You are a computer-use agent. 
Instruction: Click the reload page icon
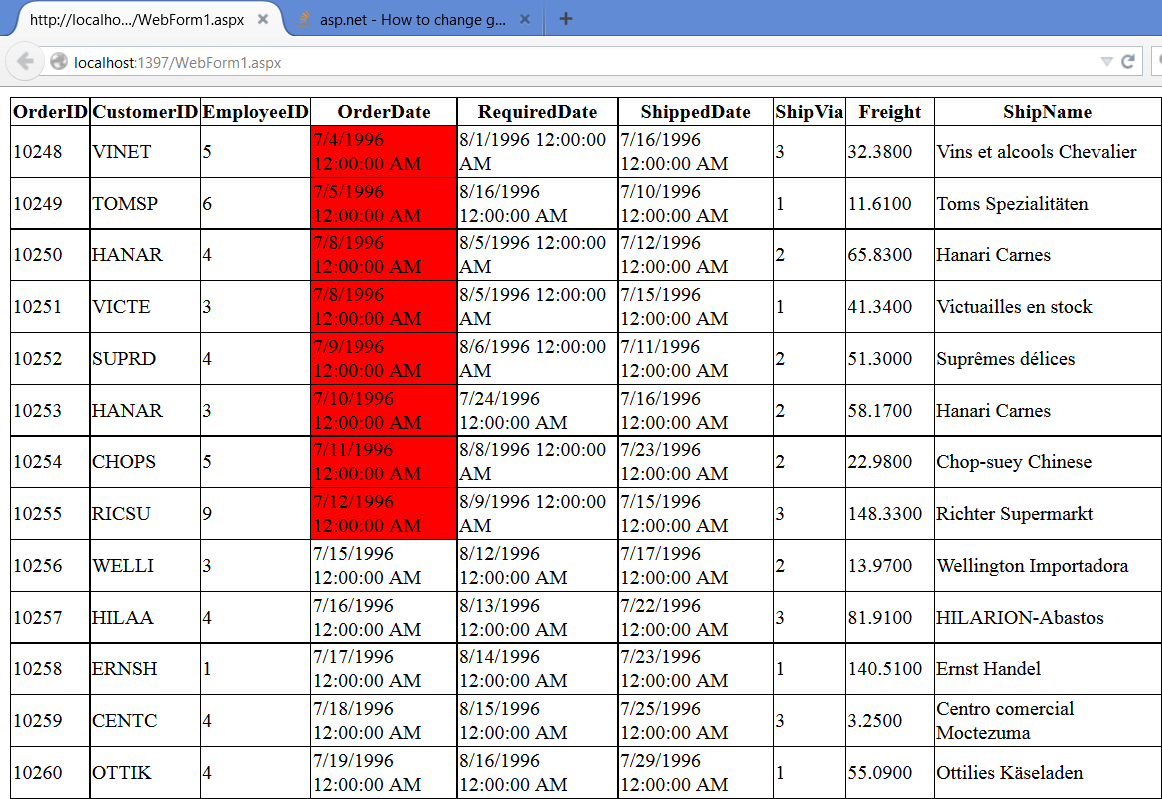click(x=1128, y=62)
